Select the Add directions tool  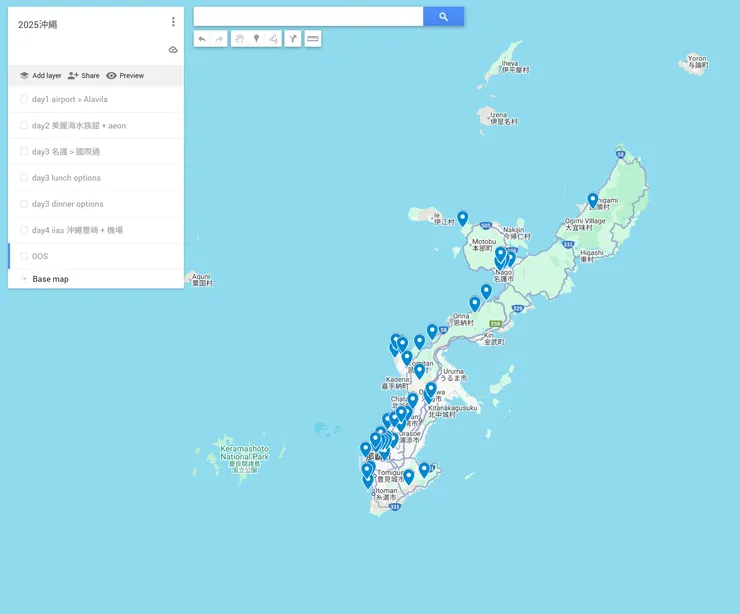coord(293,39)
